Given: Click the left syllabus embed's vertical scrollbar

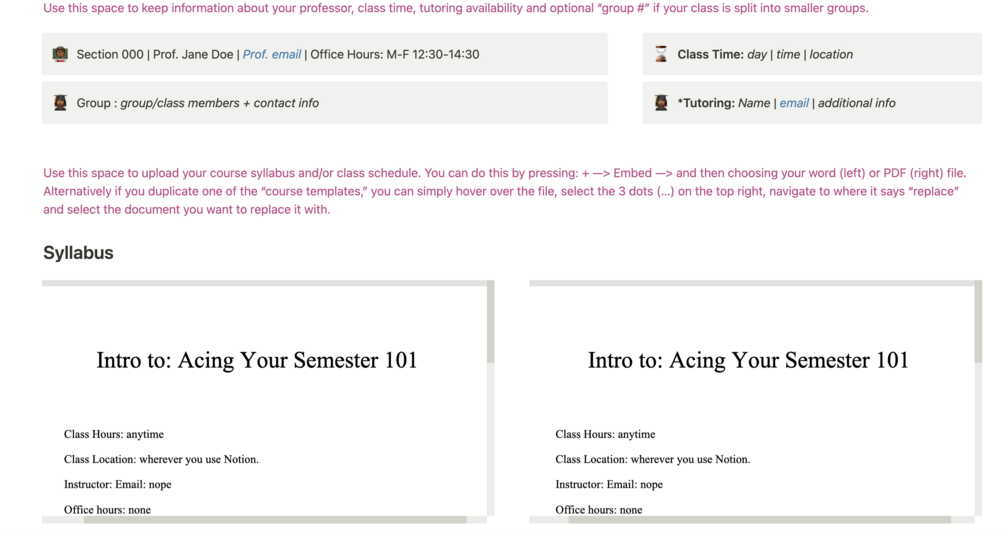Looking at the screenshot, I should (490, 325).
